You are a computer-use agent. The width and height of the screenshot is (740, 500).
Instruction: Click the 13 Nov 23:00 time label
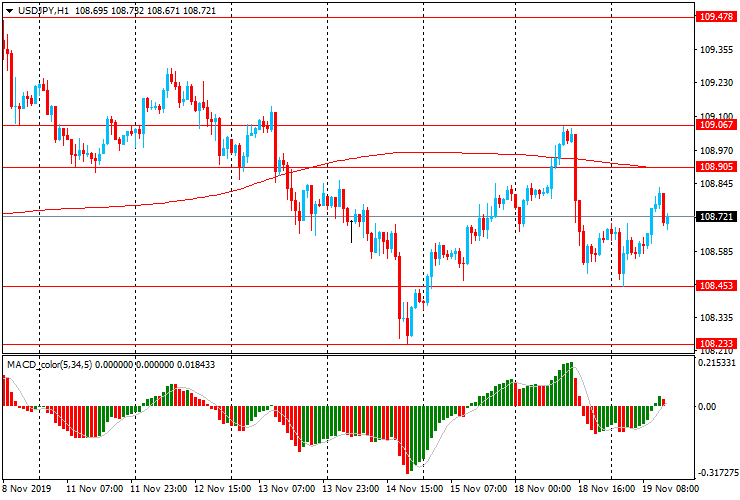click(351, 488)
